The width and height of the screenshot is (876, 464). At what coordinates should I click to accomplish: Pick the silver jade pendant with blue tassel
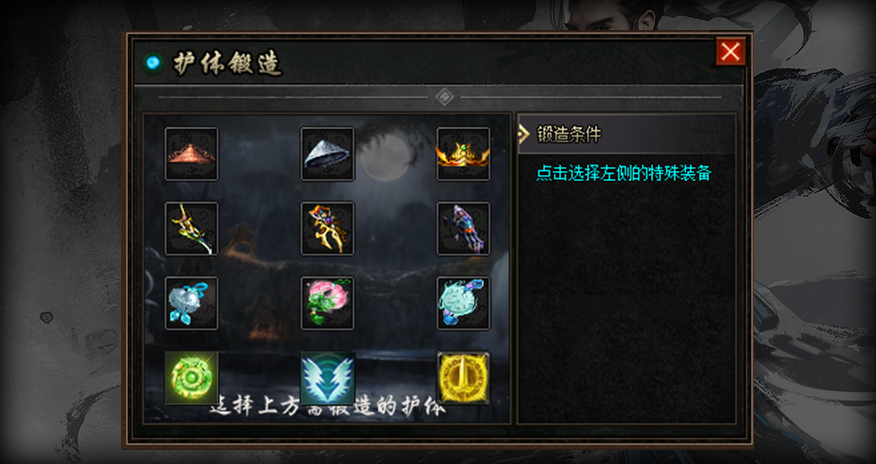pos(192,303)
